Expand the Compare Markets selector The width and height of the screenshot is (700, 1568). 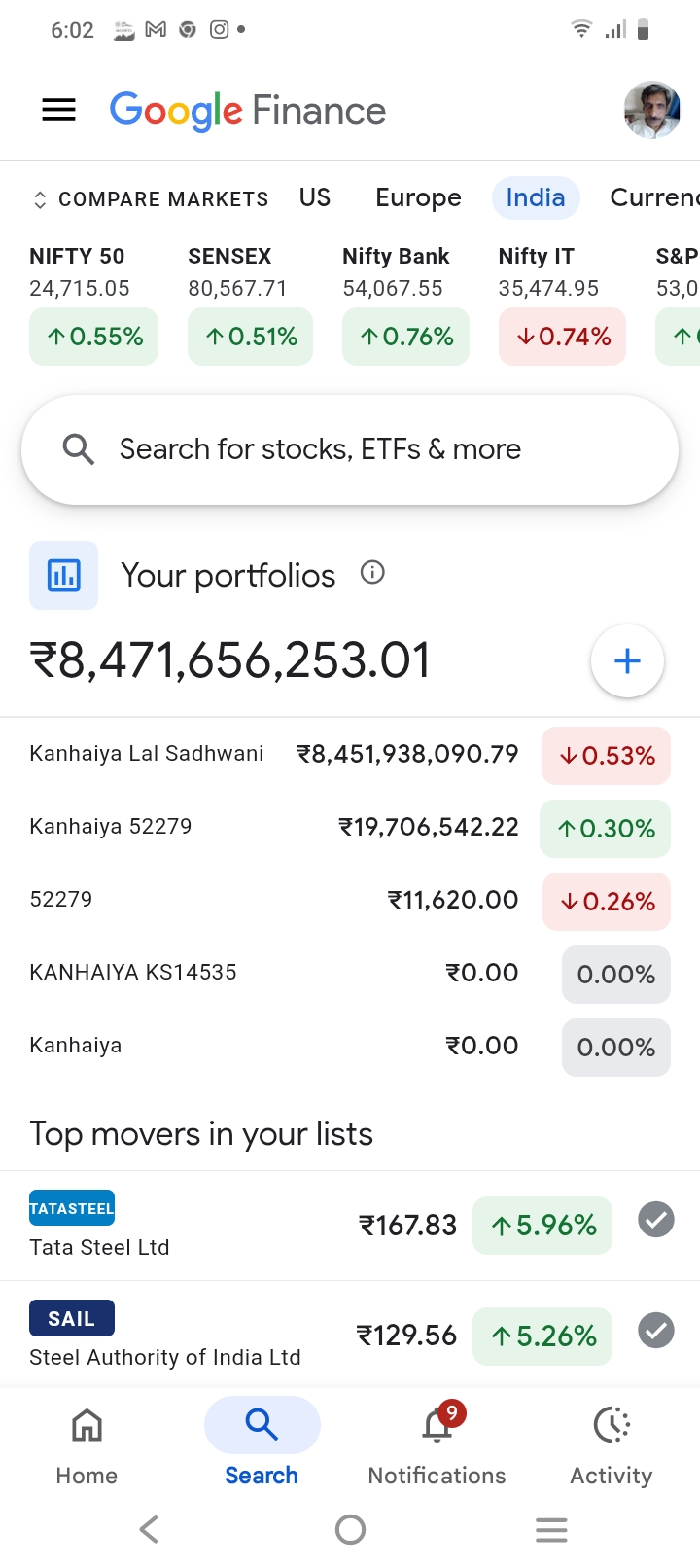151,199
